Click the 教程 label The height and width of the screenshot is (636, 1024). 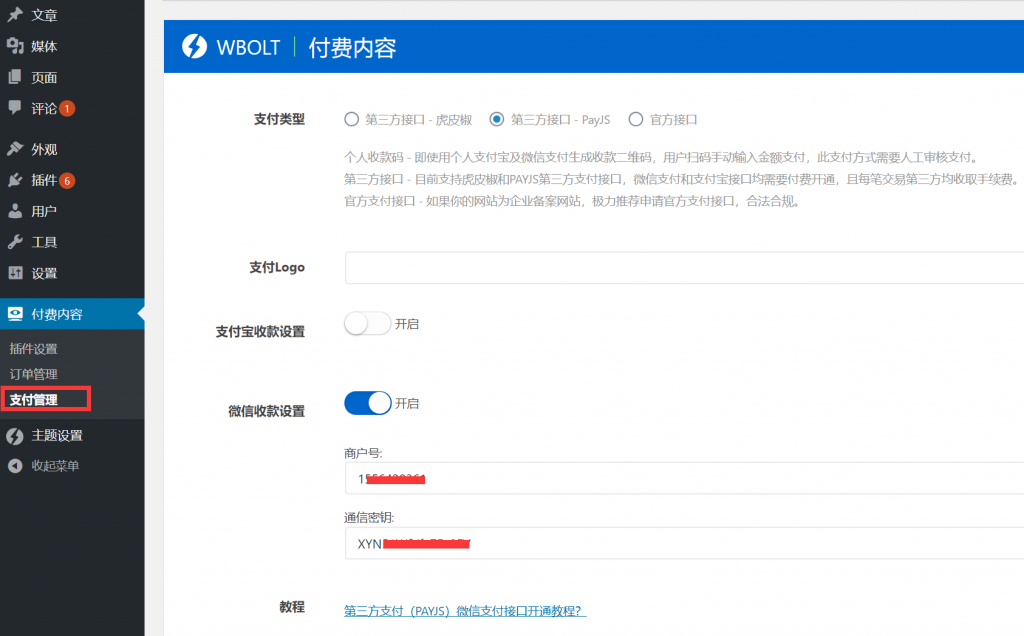pyautogui.click(x=292, y=607)
